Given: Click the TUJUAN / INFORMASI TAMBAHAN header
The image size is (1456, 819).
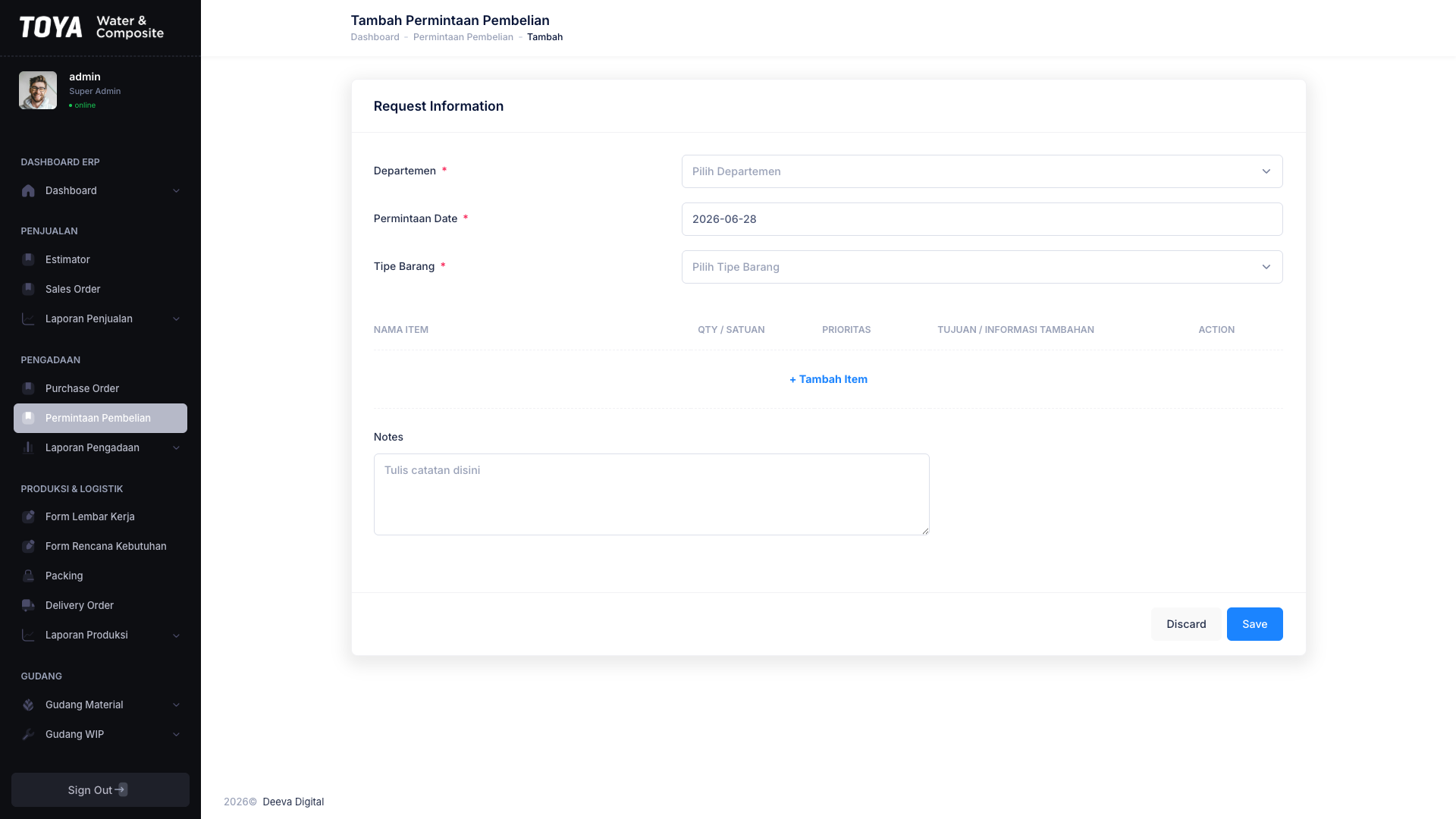Looking at the screenshot, I should (x=1015, y=330).
